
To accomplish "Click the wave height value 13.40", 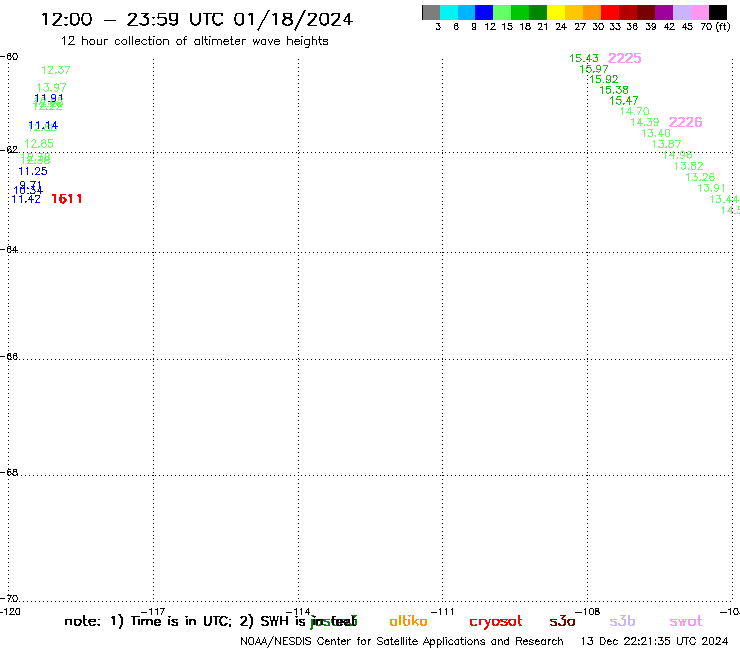I will (656, 133).
